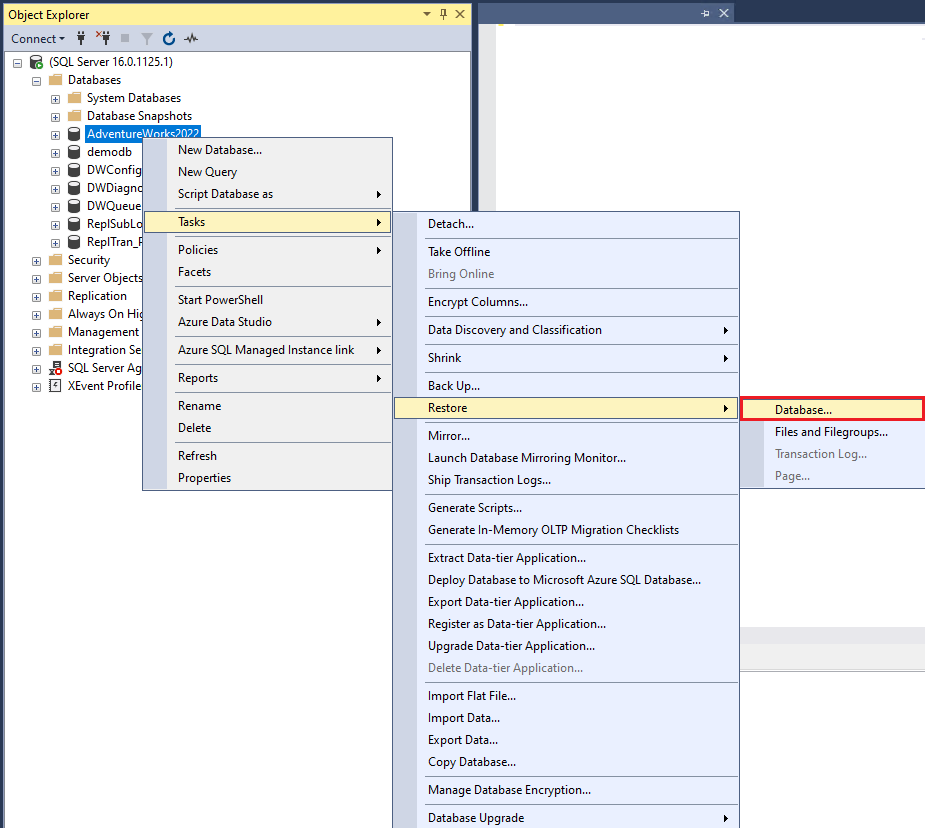Click the Connect plug icon in Object Explorer toolbar
Image resolution: width=925 pixels, height=828 pixels.
coord(79,37)
